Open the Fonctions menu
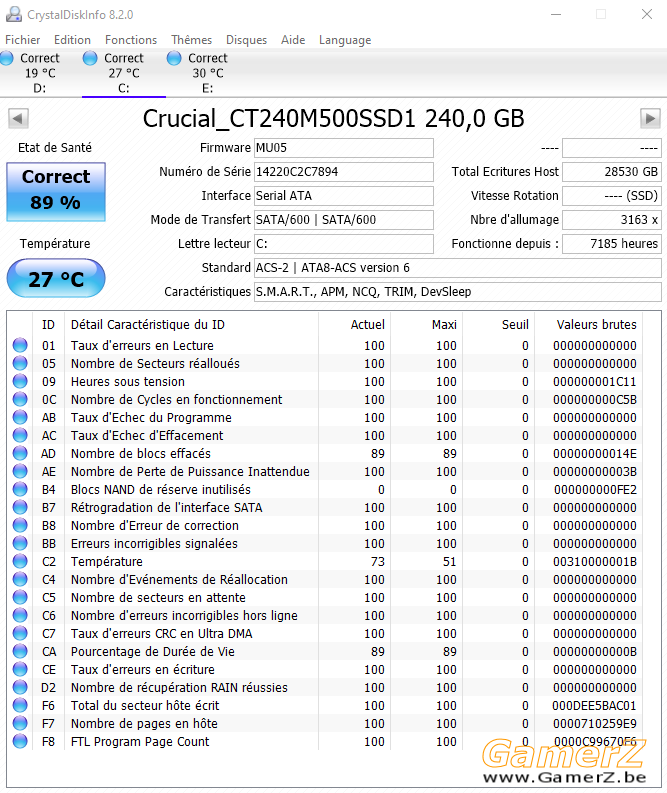667x793 pixels. [131, 40]
